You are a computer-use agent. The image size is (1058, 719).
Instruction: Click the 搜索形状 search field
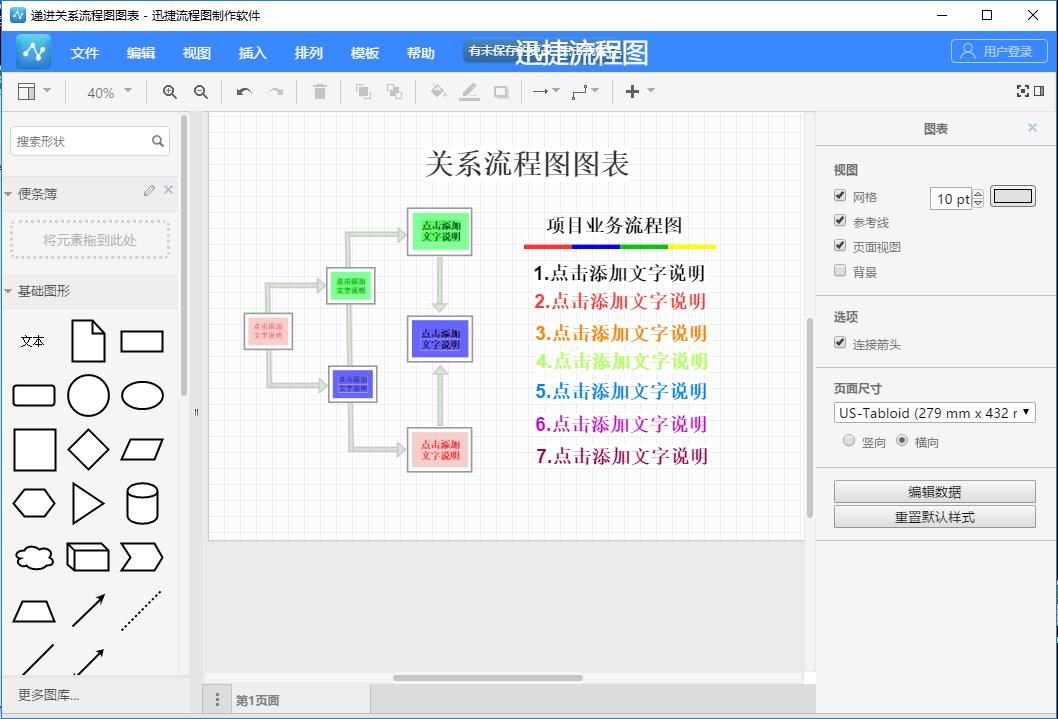[85, 141]
